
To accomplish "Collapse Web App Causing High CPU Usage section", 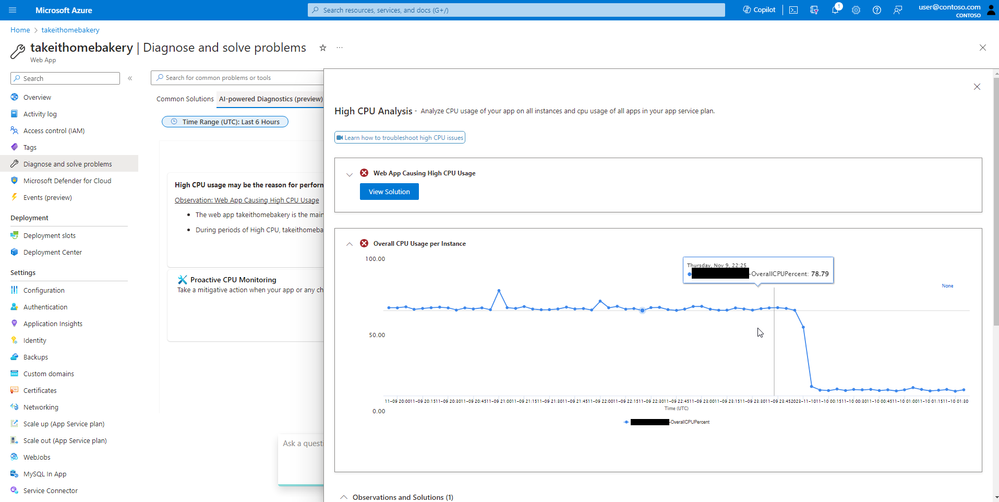I will (349, 173).
